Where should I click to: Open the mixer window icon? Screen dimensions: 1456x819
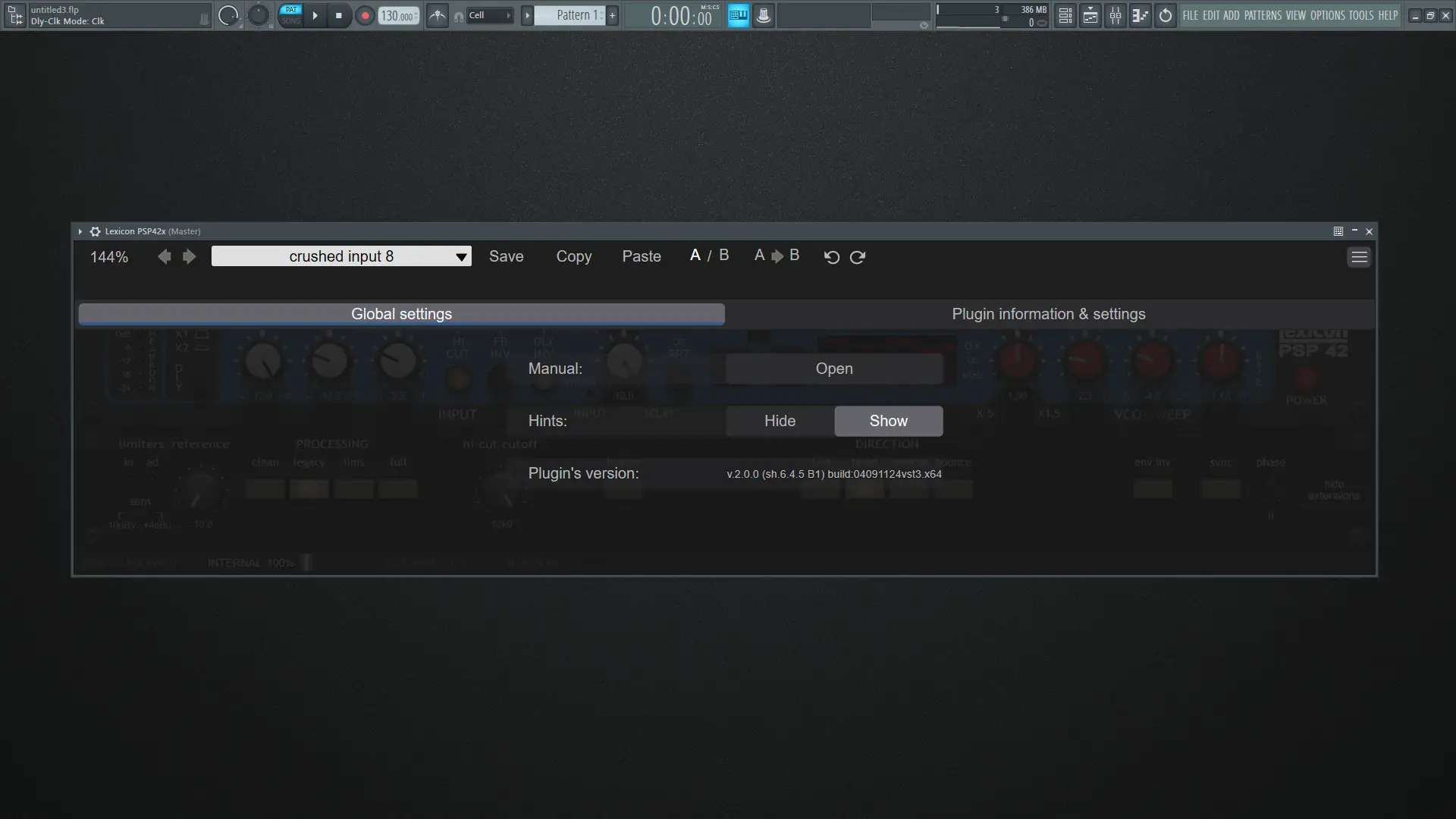pos(1116,15)
